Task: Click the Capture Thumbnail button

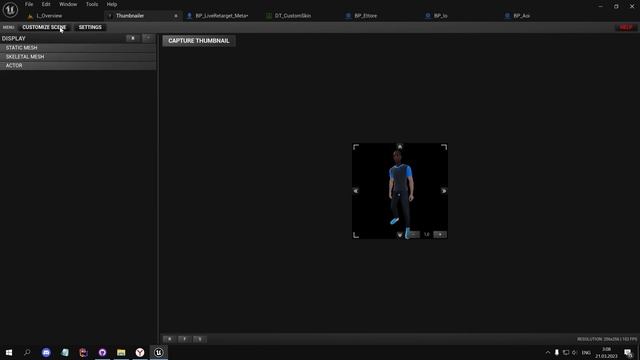Action: click(199, 41)
